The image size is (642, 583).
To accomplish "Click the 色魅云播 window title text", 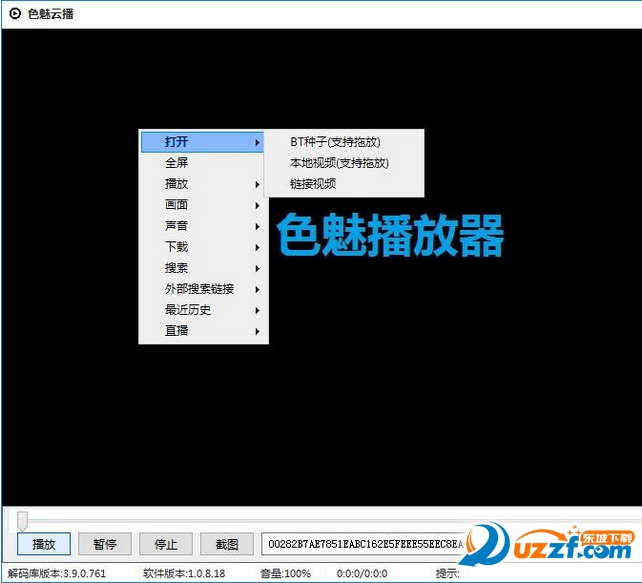I will 50,14.
